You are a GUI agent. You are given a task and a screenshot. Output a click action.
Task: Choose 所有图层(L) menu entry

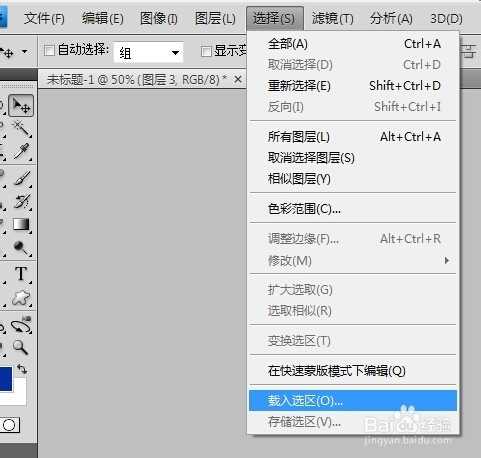click(x=353, y=137)
